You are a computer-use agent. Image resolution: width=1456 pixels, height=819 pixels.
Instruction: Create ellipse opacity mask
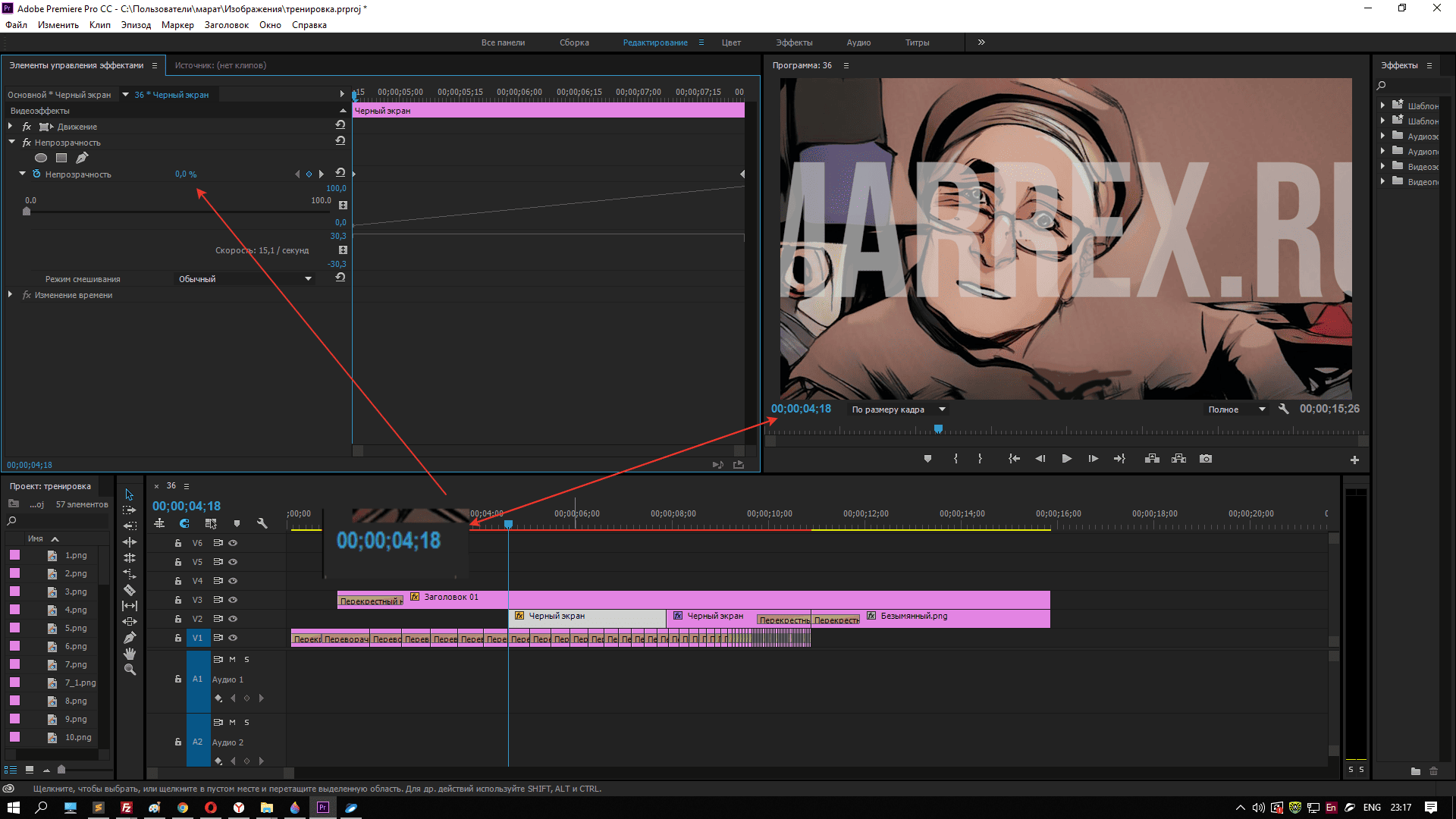coord(41,158)
